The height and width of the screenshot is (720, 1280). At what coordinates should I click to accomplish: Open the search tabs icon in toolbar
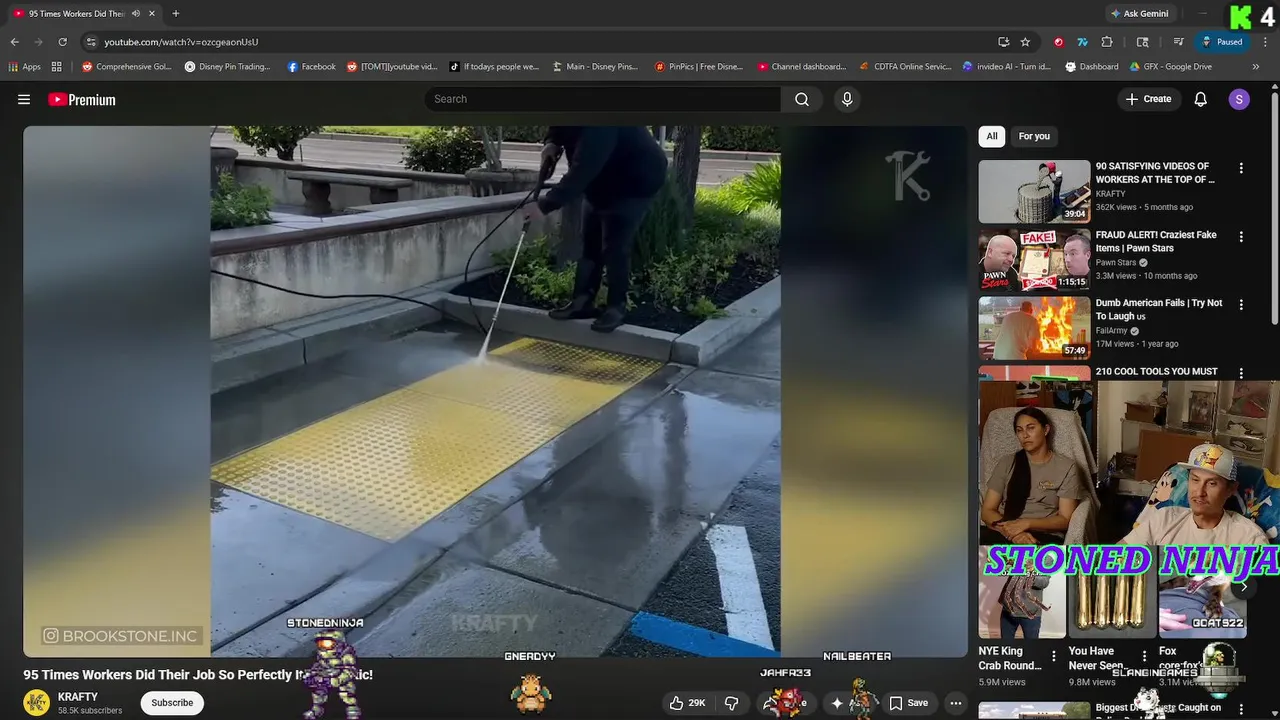1143,42
